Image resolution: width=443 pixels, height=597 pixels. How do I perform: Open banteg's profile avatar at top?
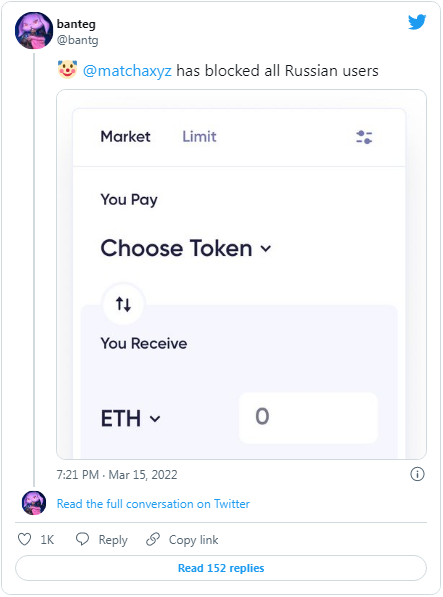point(33,30)
